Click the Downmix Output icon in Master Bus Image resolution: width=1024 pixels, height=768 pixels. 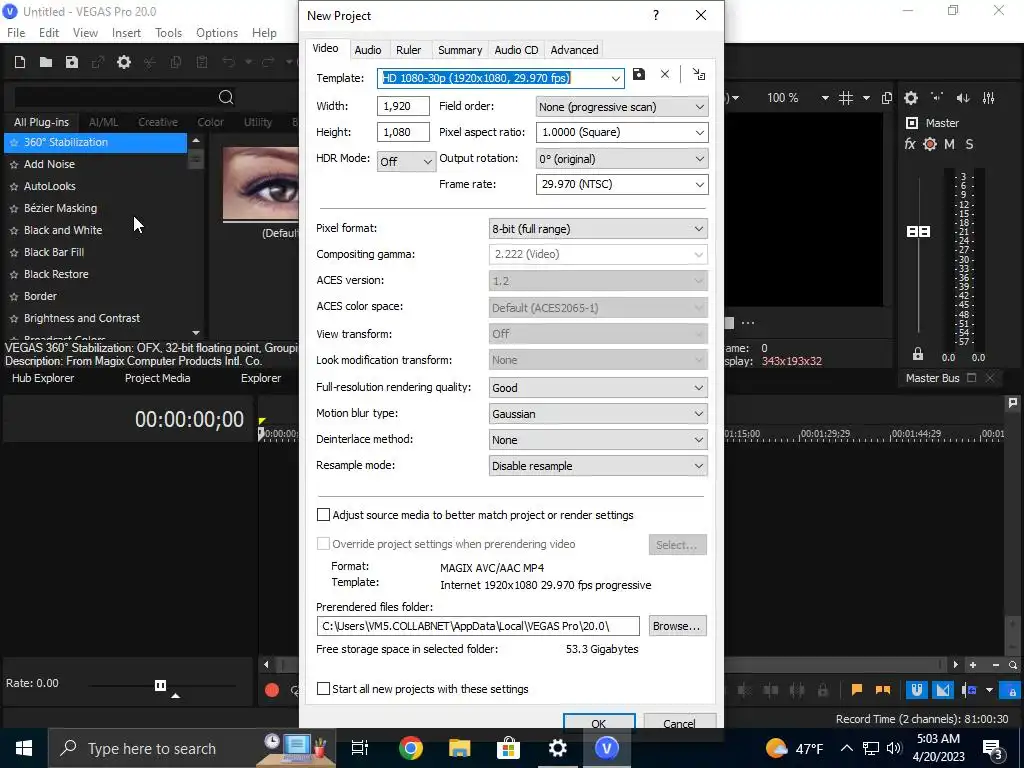pos(937,98)
